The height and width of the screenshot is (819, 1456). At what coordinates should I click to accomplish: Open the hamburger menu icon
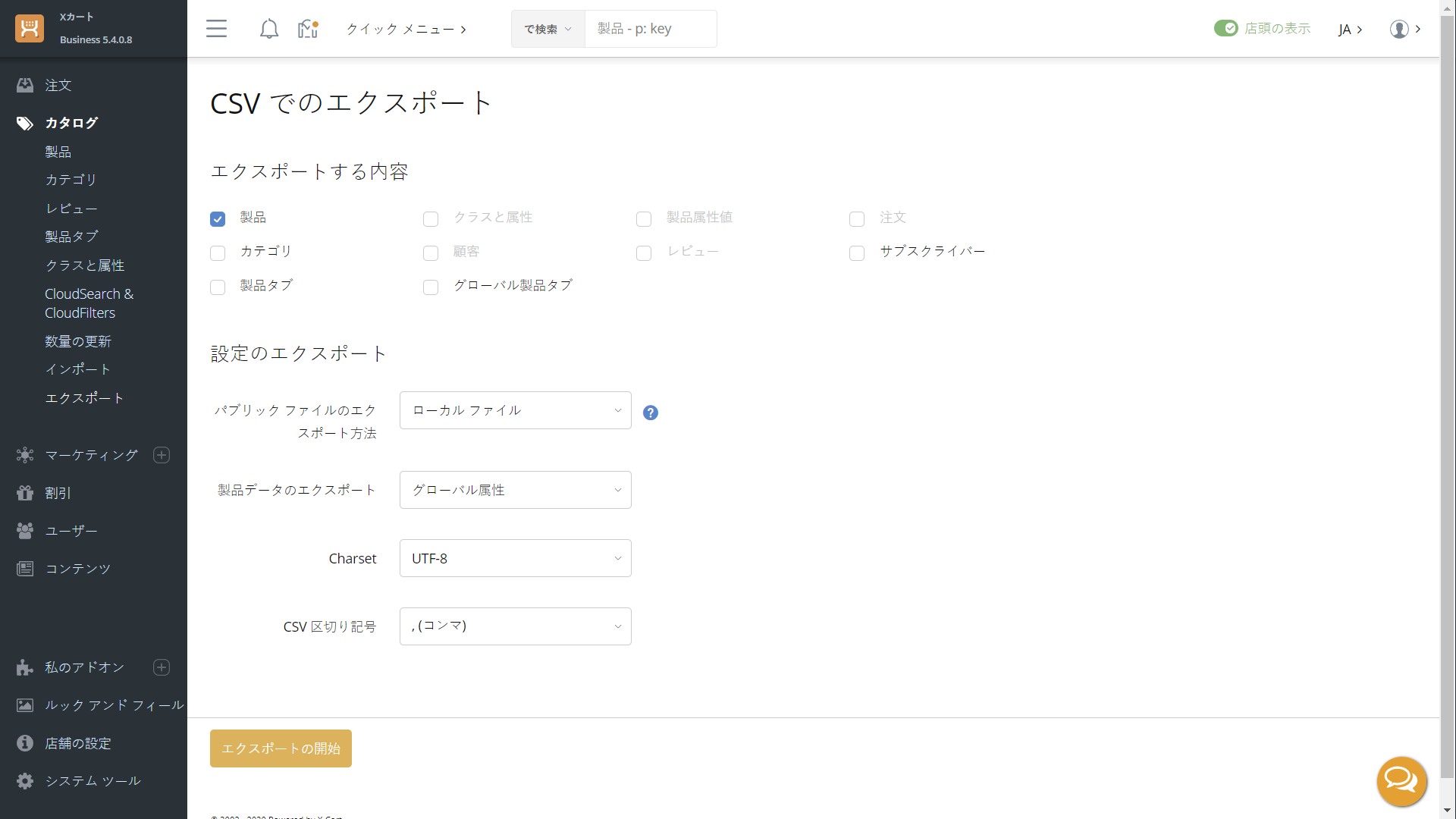pyautogui.click(x=216, y=29)
